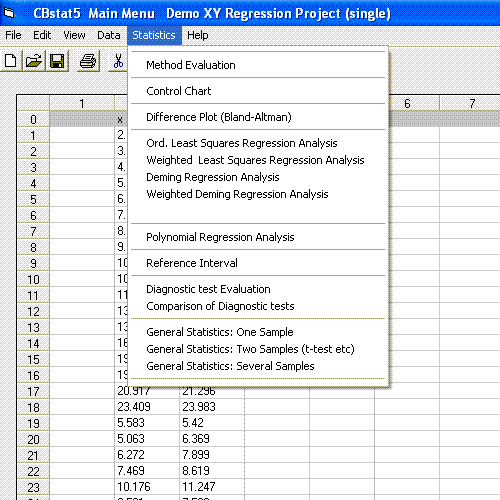Open Diagnostic test Evaluation
This screenshot has width=500, height=500.
pos(258,289)
